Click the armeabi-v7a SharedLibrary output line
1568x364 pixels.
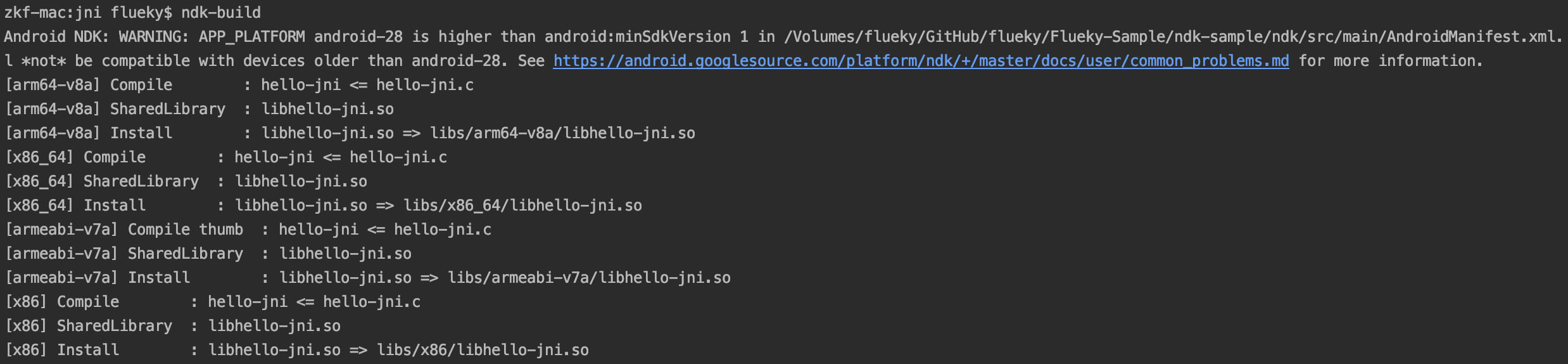(208, 254)
